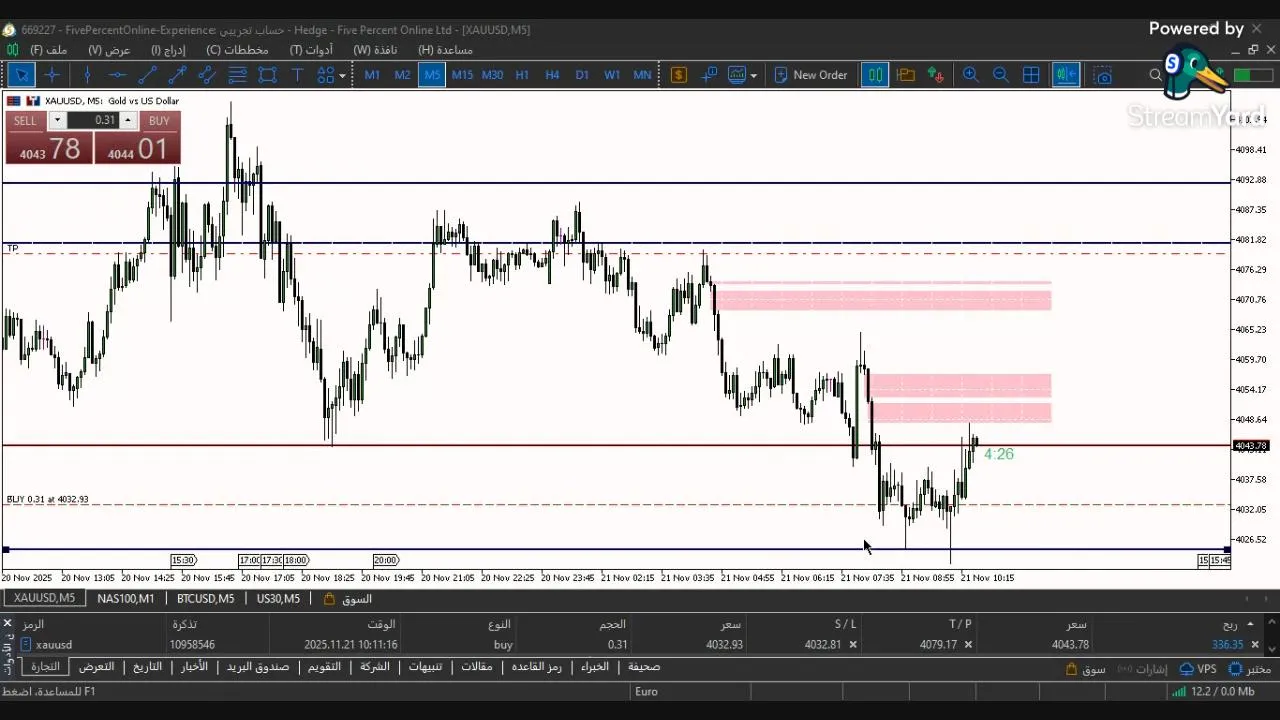Remove take profit on xauusd position
This screenshot has width=1280, height=720.
tap(968, 645)
